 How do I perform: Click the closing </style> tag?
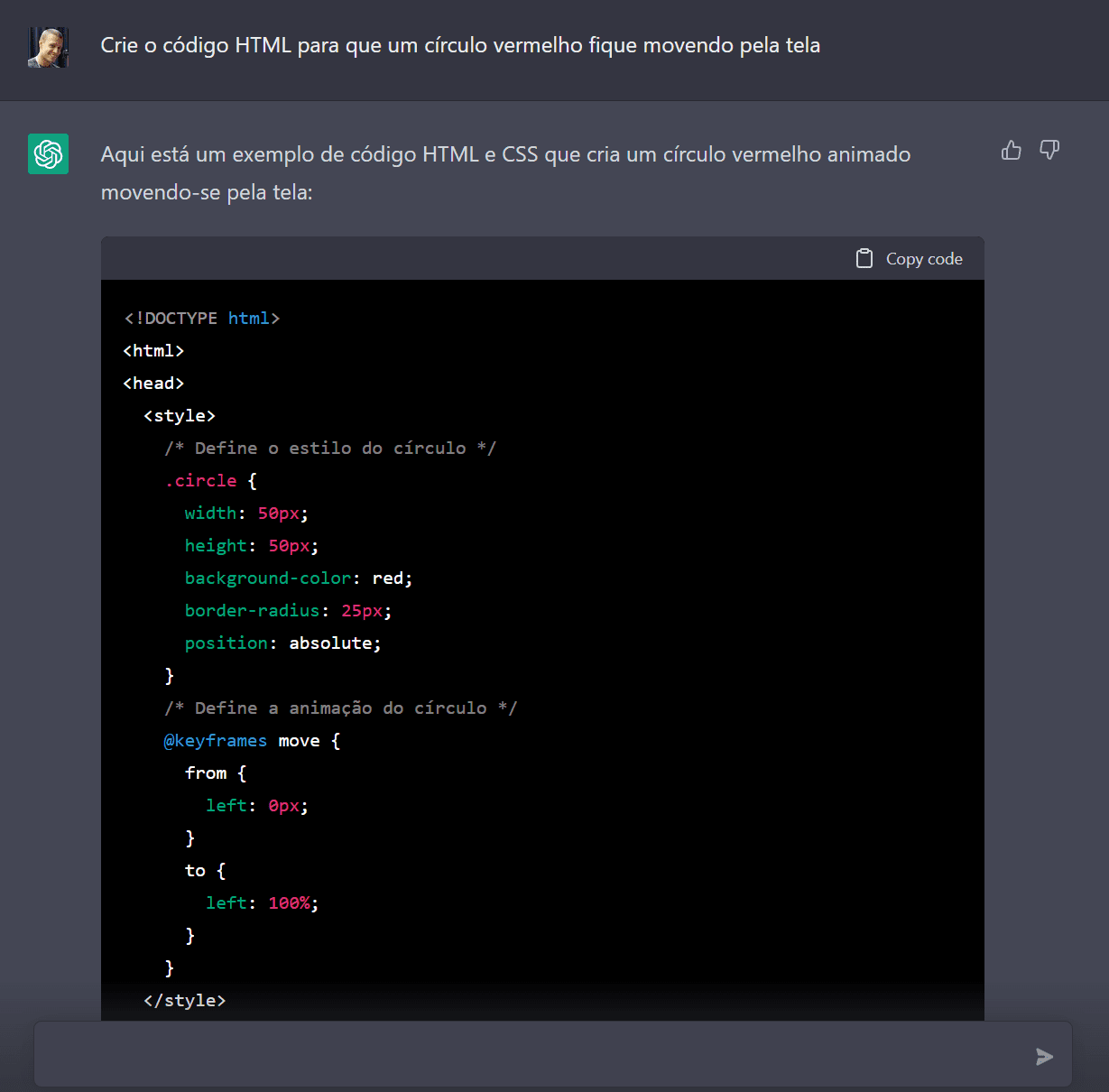[185, 1001]
